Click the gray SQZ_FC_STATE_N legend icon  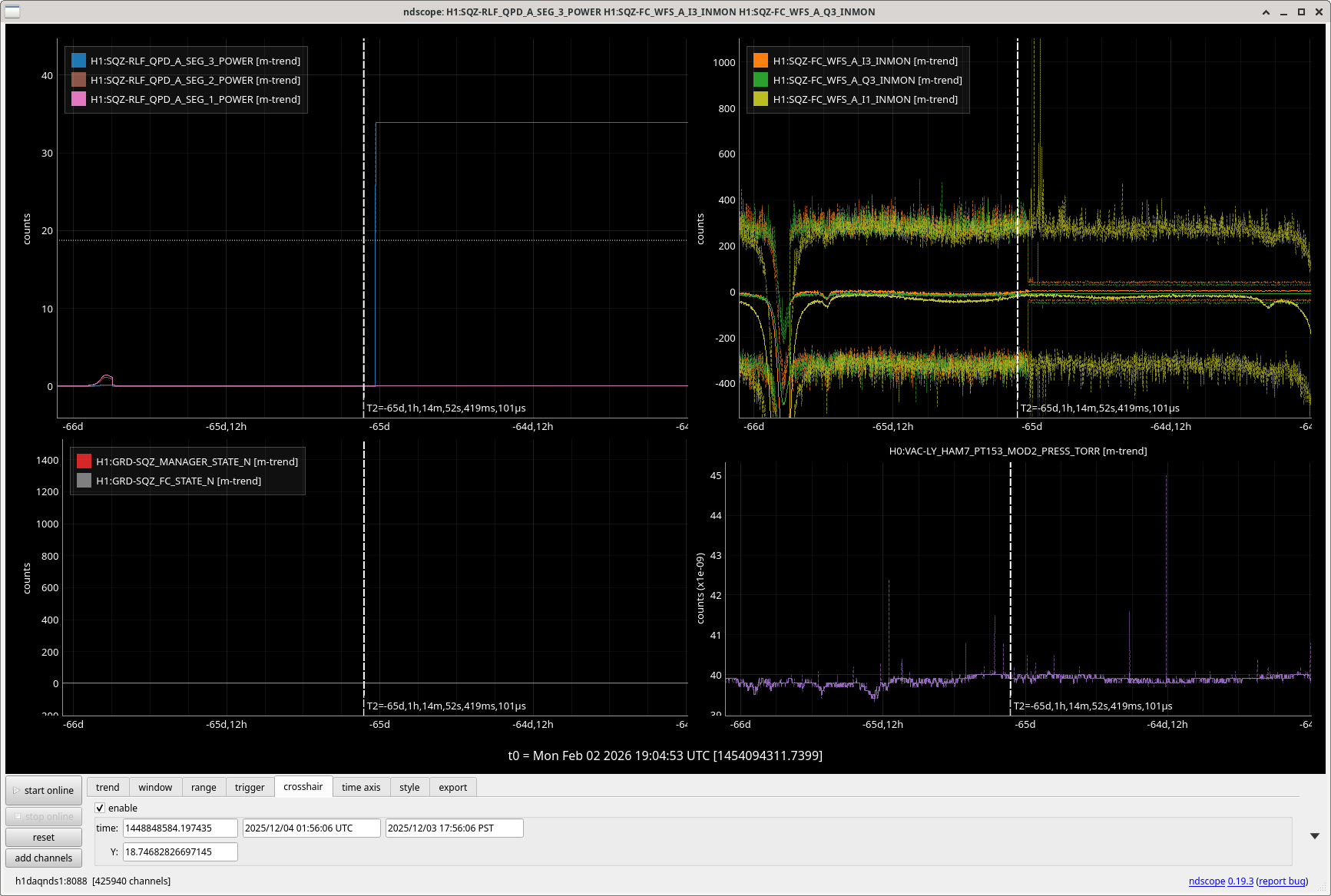pos(84,481)
